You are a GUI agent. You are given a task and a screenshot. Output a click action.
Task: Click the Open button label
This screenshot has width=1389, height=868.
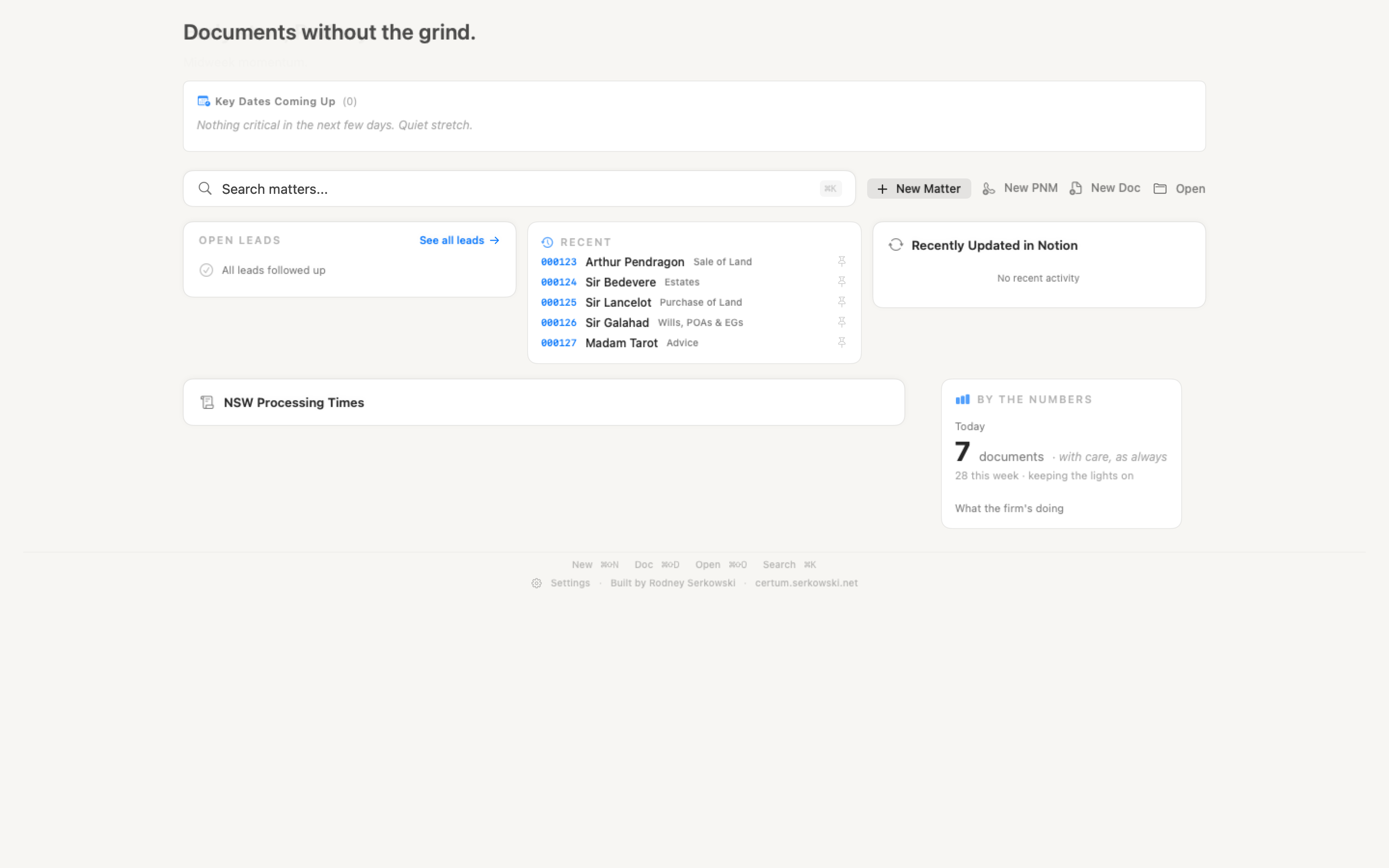1190,188
